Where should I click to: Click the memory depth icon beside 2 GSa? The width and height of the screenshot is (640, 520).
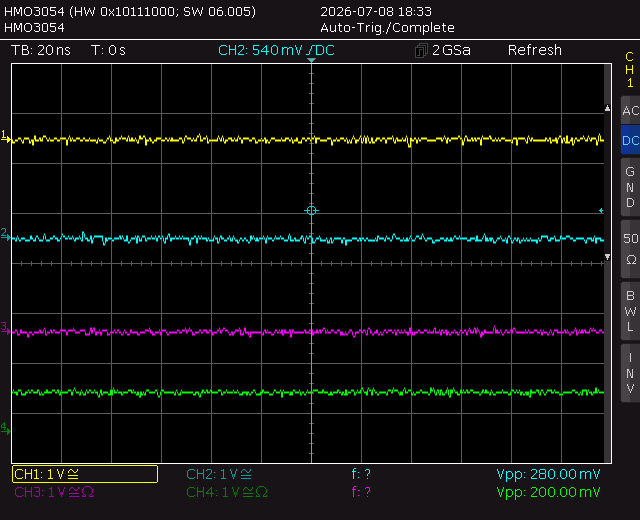pos(421,51)
